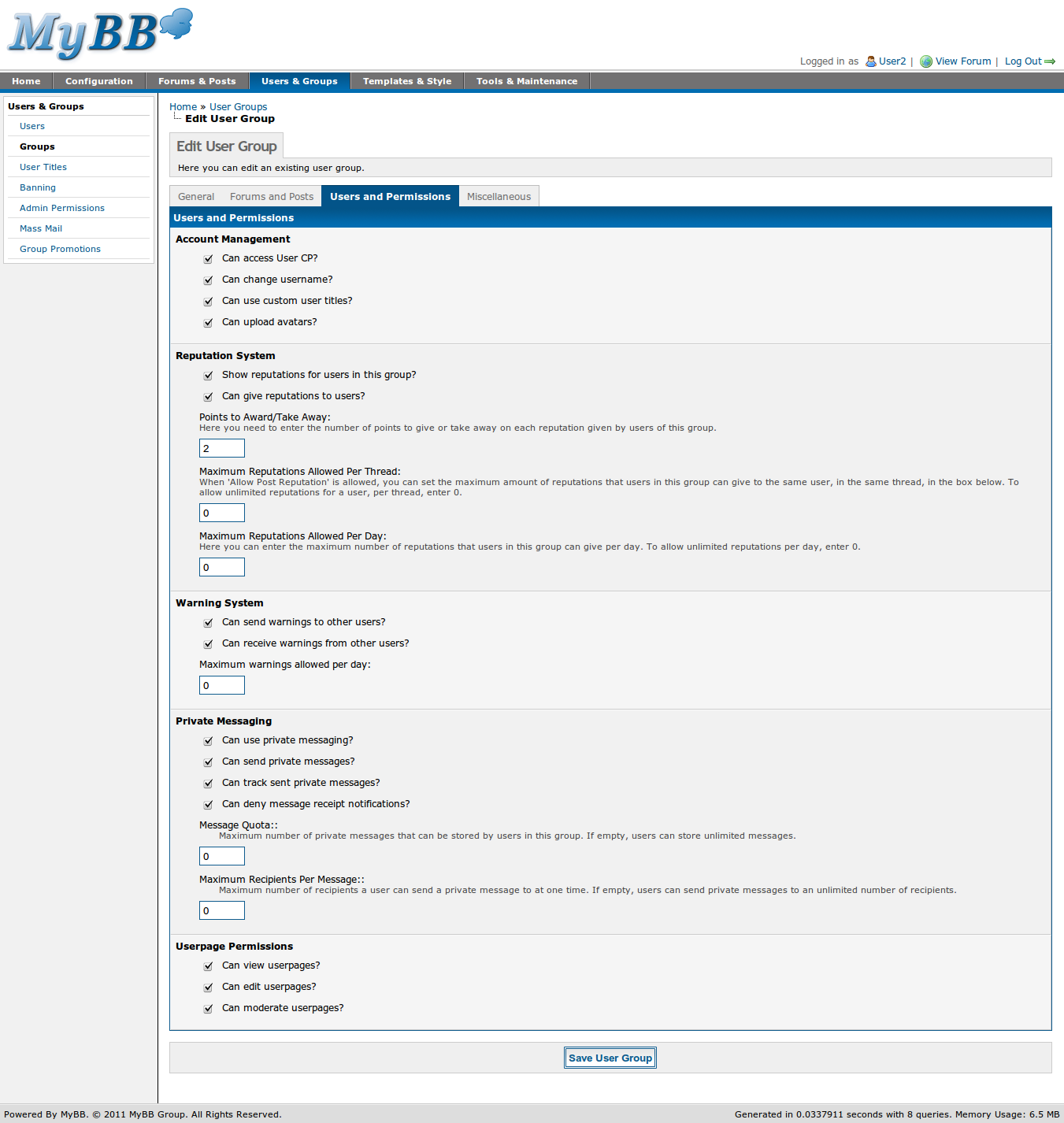
Task: Click the Reputation System section heading
Action: (225, 356)
